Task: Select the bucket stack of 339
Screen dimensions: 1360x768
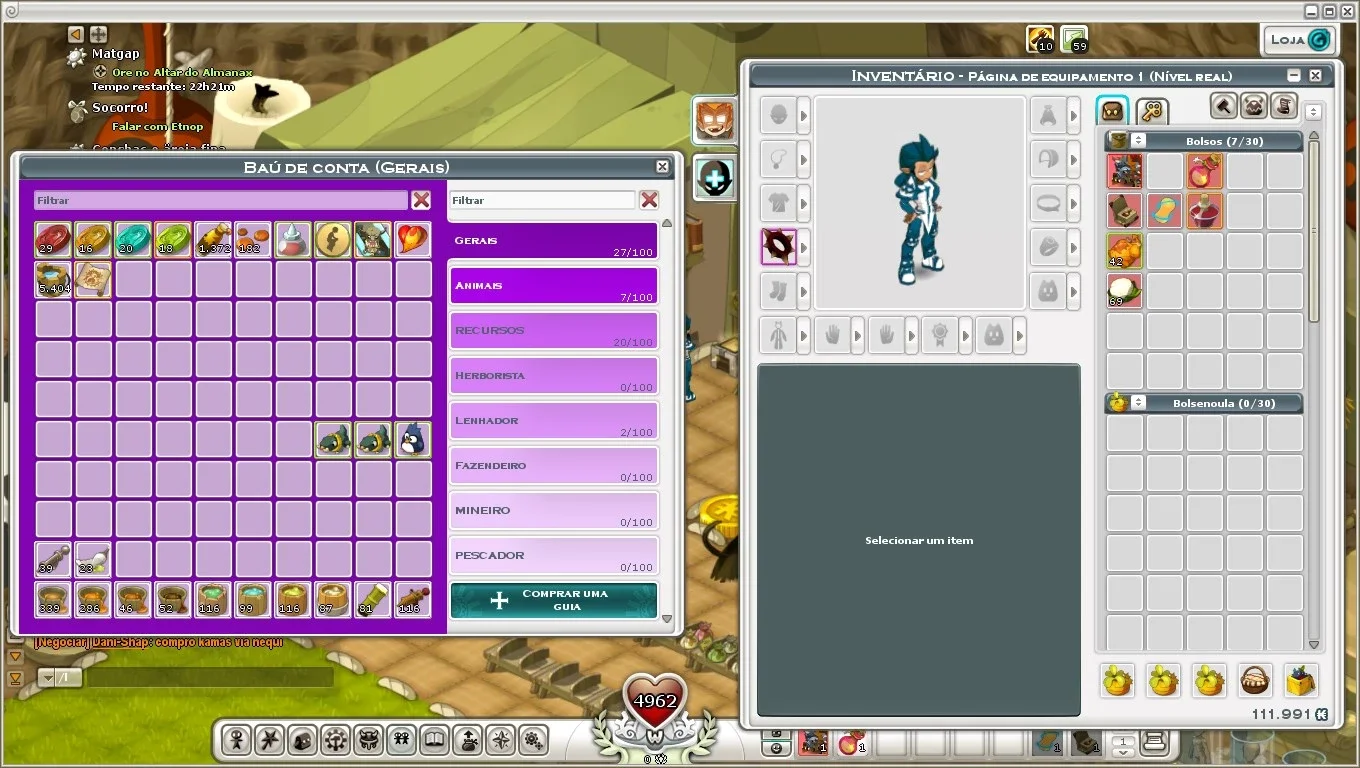Action: (x=53, y=600)
